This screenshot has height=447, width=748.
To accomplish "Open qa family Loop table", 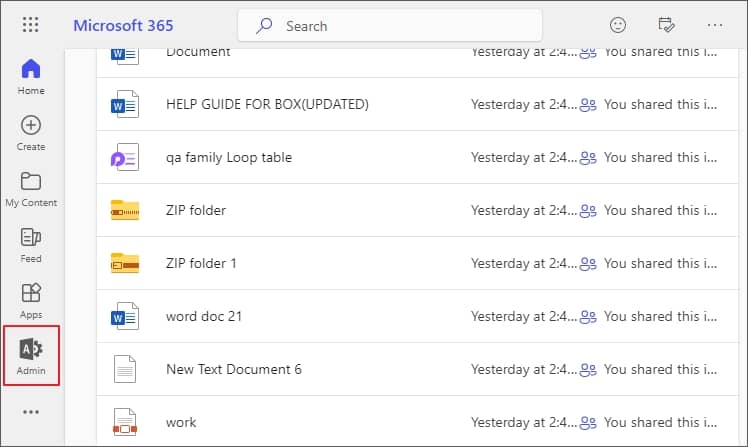I will pyautogui.click(x=229, y=157).
